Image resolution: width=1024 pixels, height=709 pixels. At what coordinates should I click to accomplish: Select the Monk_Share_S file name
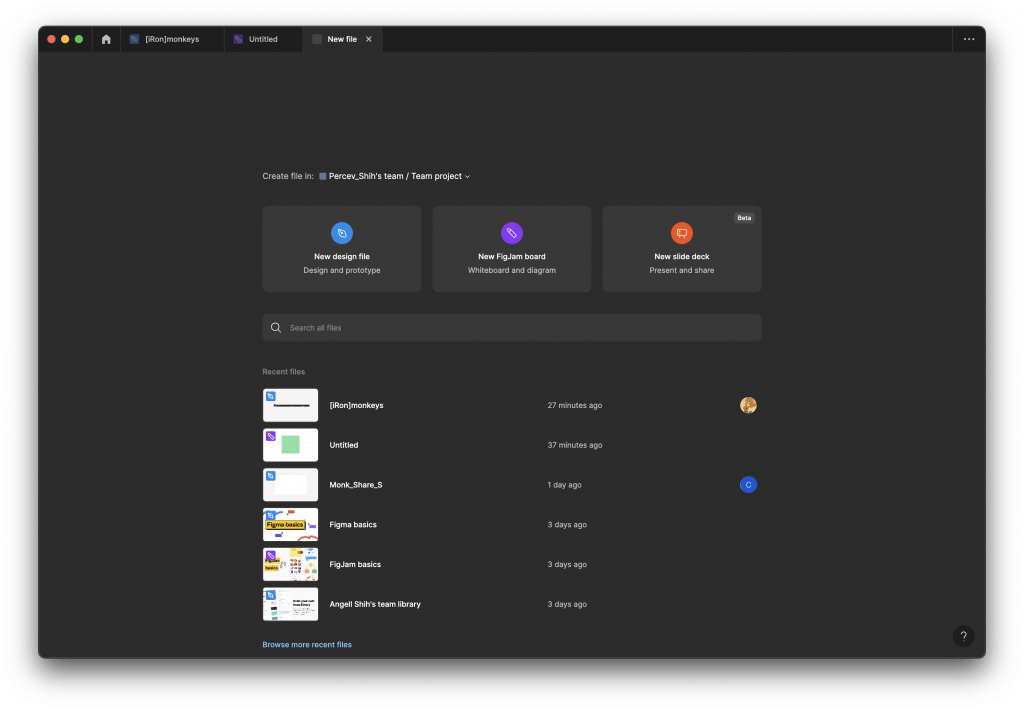tap(355, 485)
